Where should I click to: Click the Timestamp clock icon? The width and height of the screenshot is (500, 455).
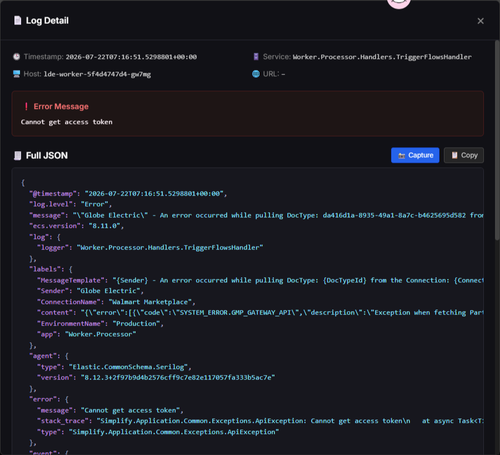16,57
